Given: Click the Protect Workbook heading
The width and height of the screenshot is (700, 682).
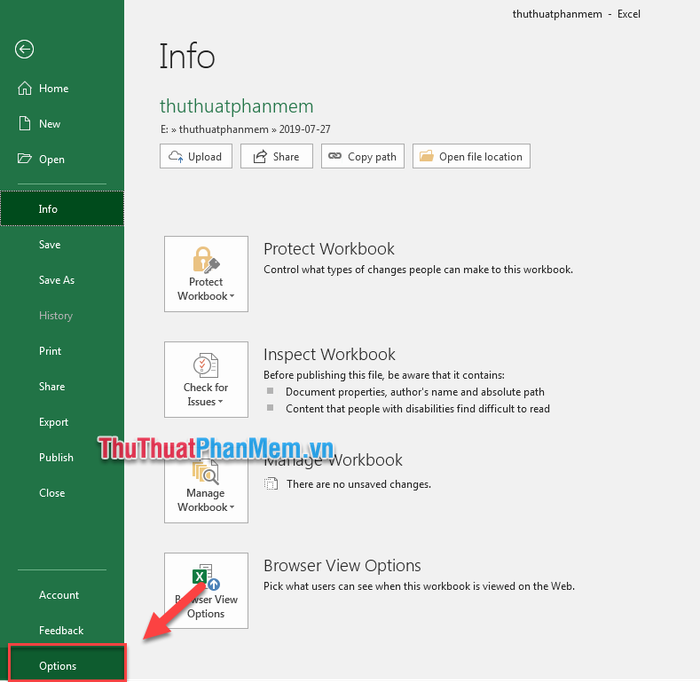Looking at the screenshot, I should point(329,249).
